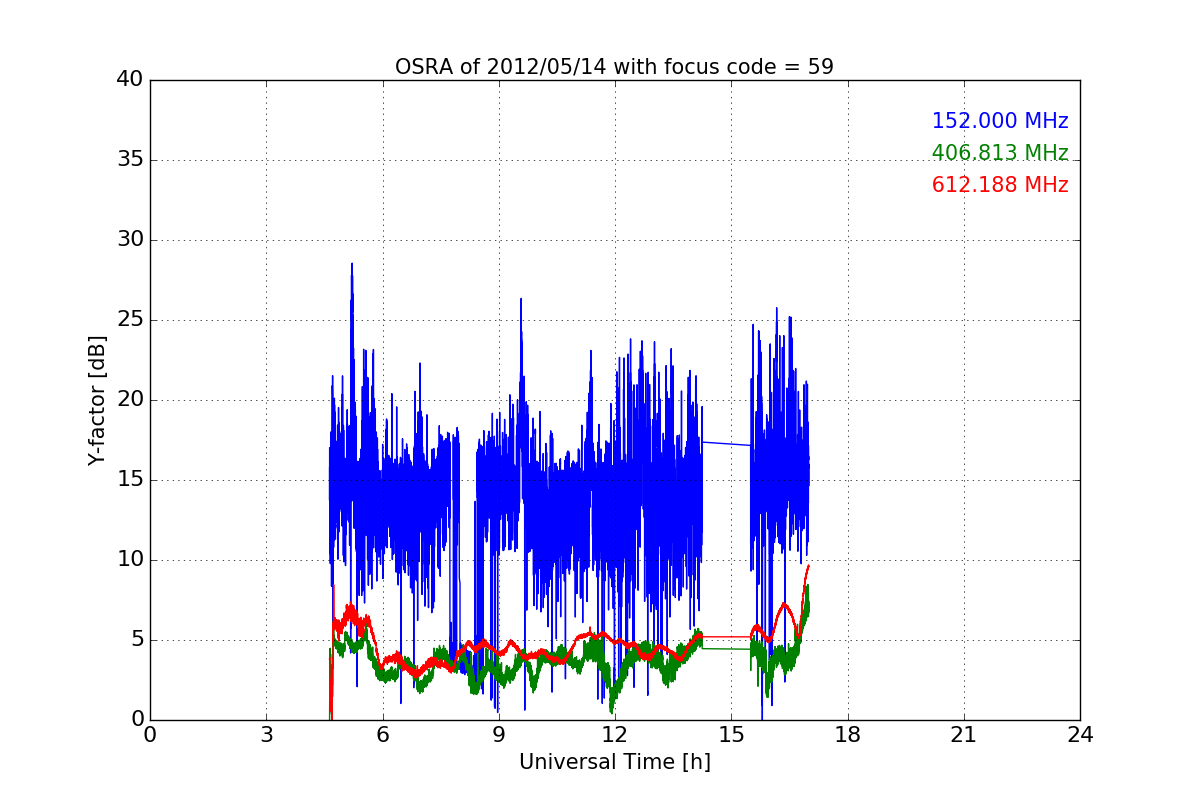Viewport: 1200px width, 800px height.
Task: Click the x-axis tick label 3
Action: click(x=266, y=735)
